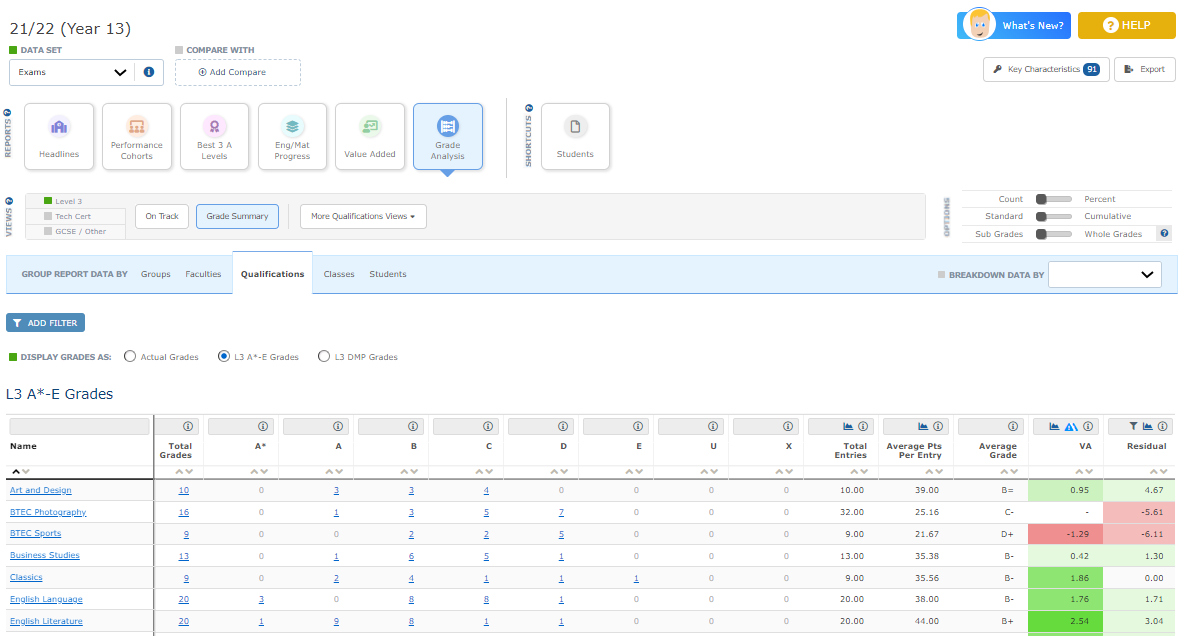Click the info icon beside Exams dropdown

[149, 72]
